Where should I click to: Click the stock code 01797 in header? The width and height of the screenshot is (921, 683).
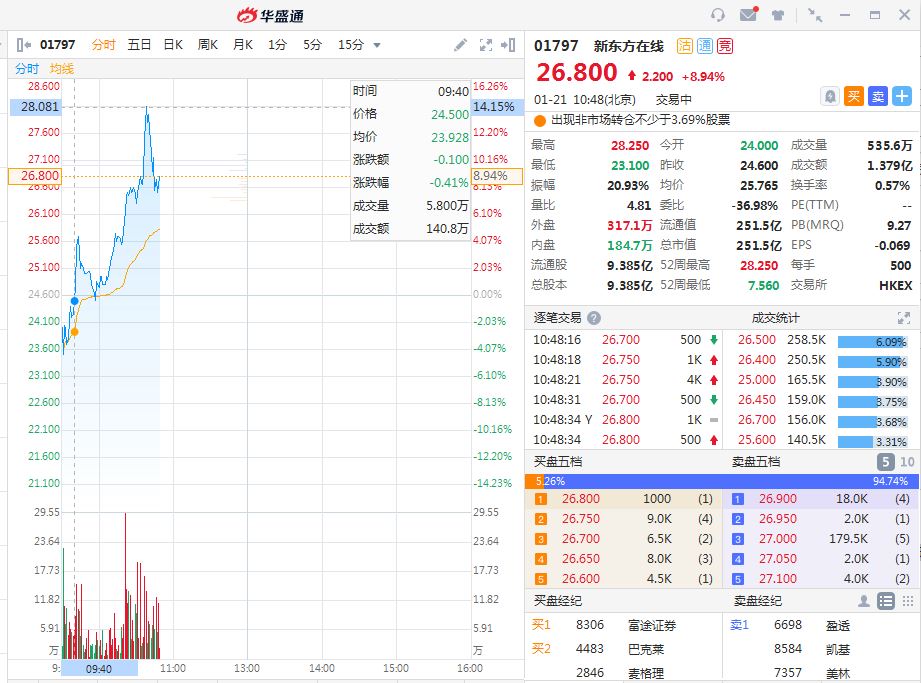556,46
